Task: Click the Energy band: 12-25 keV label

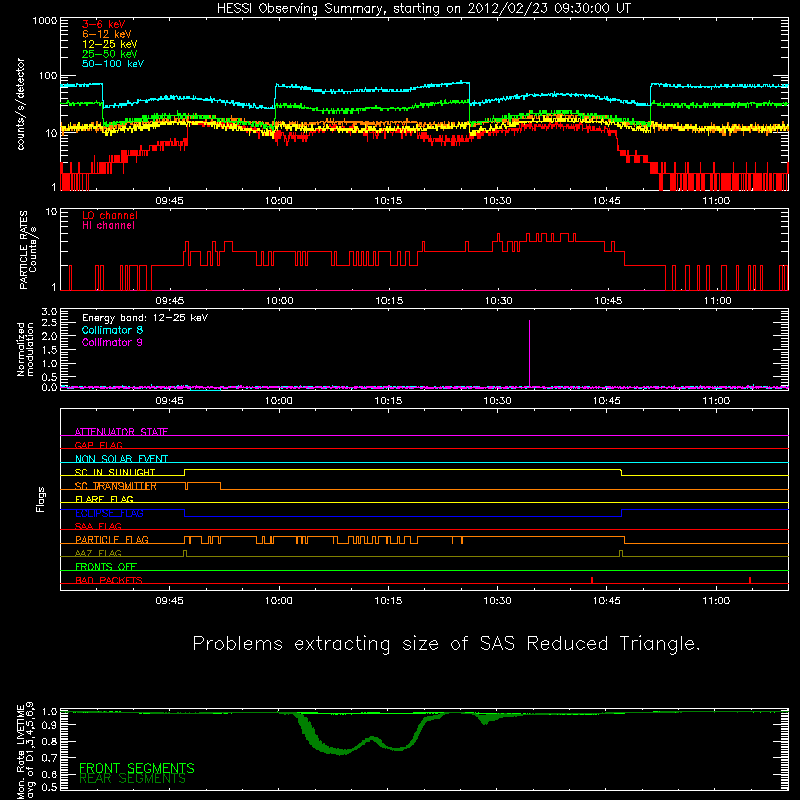Action: [x=145, y=318]
